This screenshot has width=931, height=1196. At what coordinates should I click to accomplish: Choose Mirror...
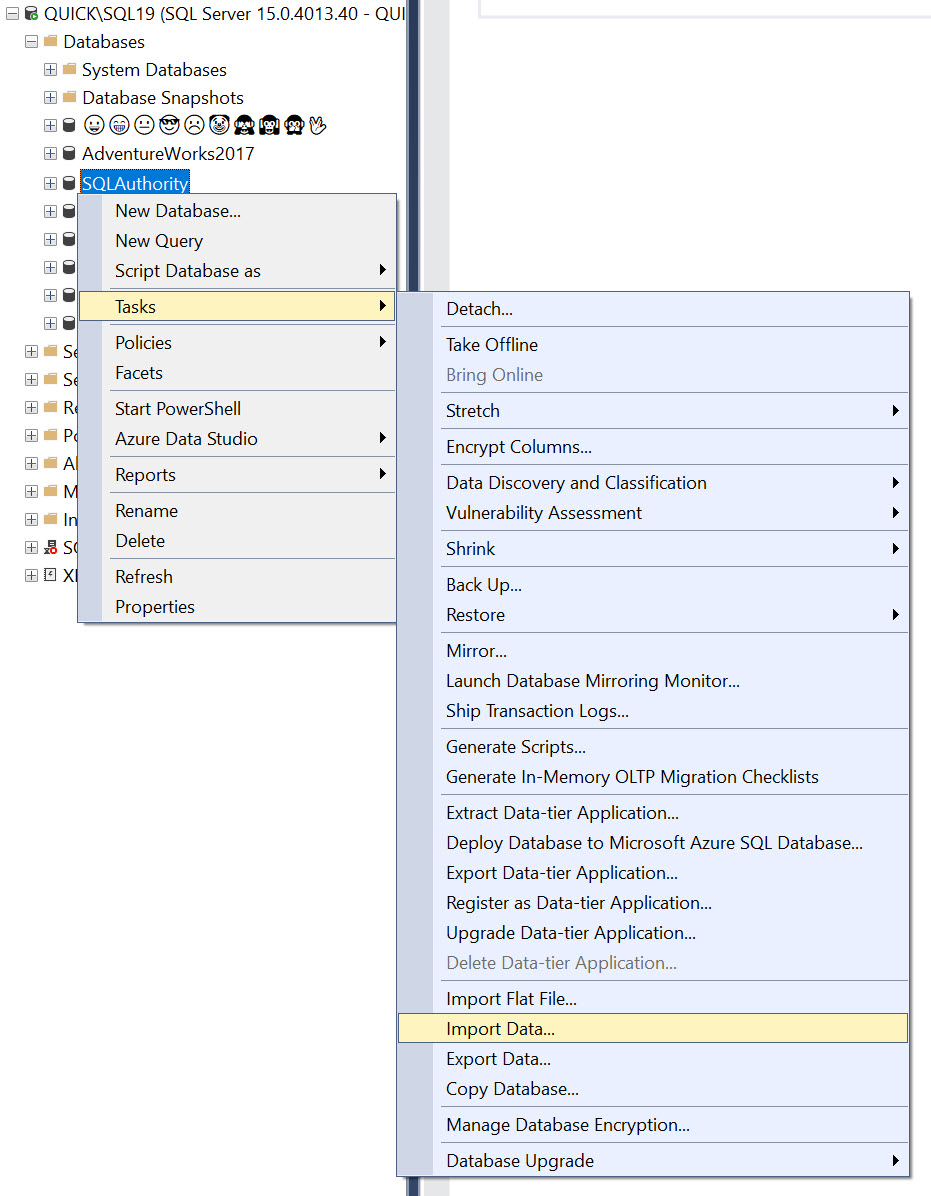coord(653,651)
